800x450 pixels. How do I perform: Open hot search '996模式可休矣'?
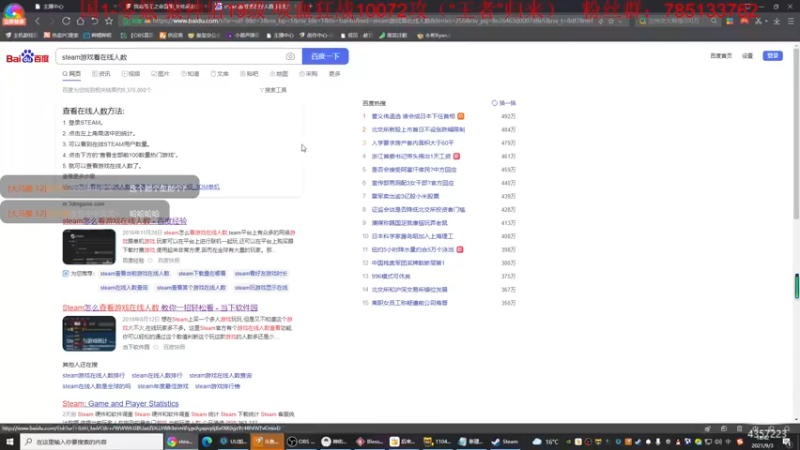tap(391, 276)
